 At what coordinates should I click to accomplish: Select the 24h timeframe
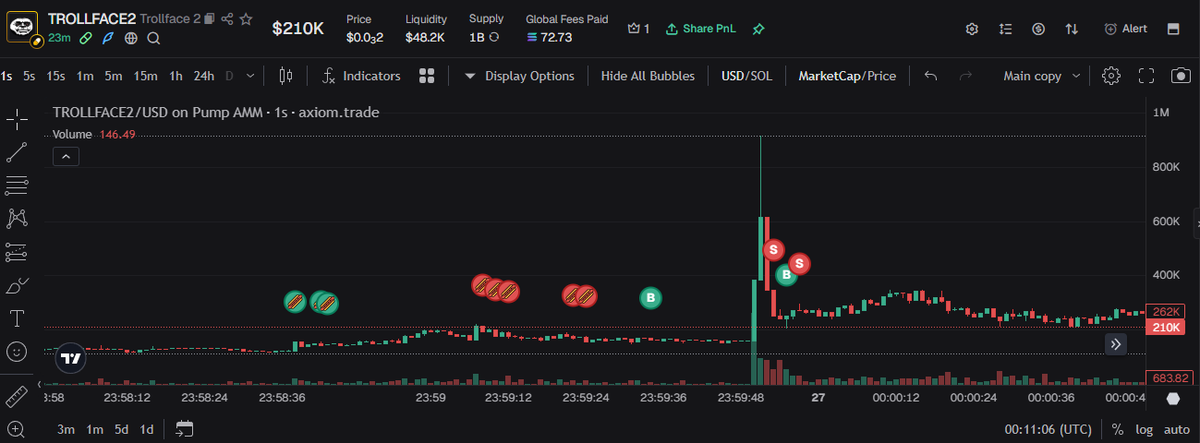(x=204, y=76)
